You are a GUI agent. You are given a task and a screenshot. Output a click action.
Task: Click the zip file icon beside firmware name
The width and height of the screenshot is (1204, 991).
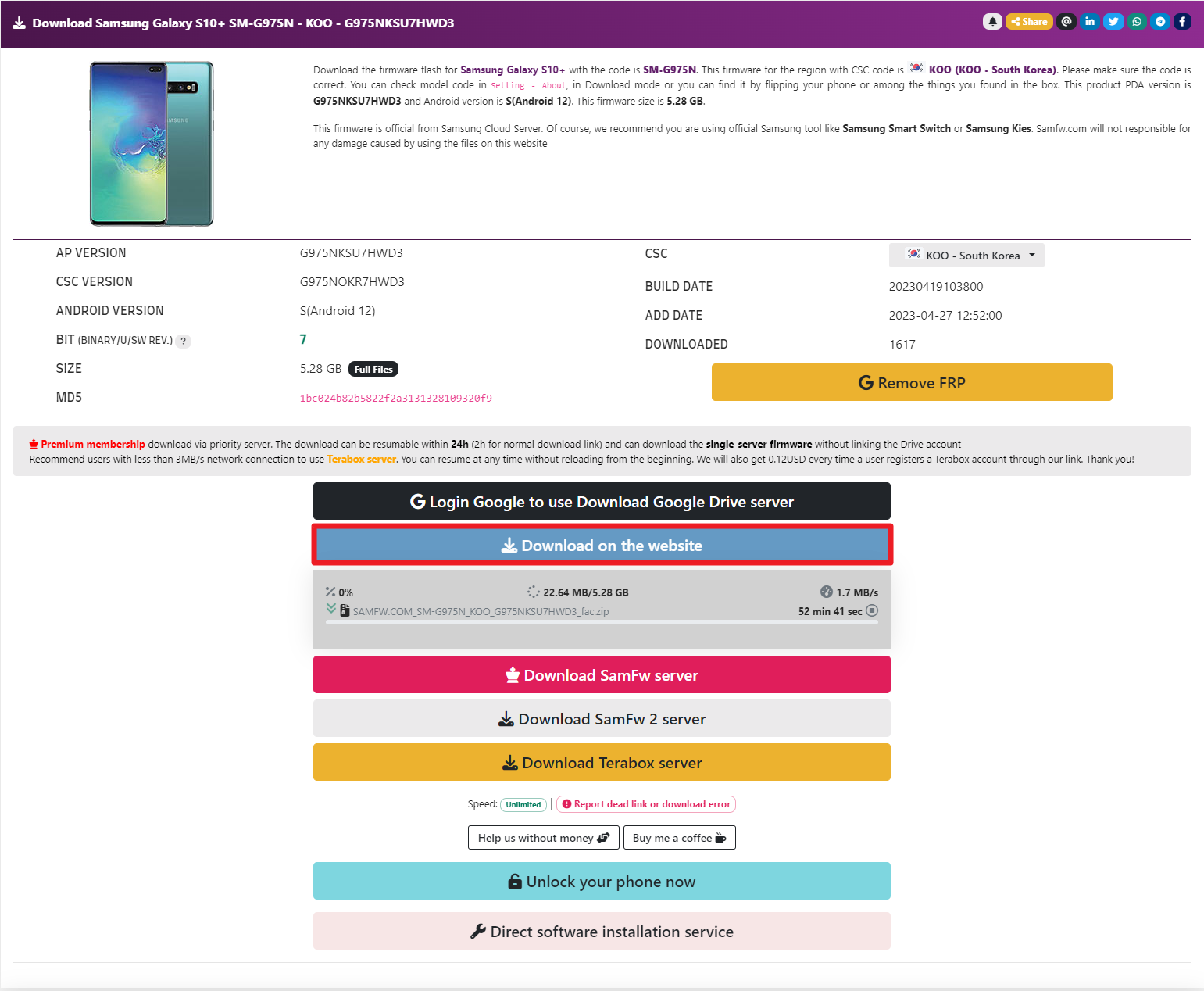coord(345,610)
